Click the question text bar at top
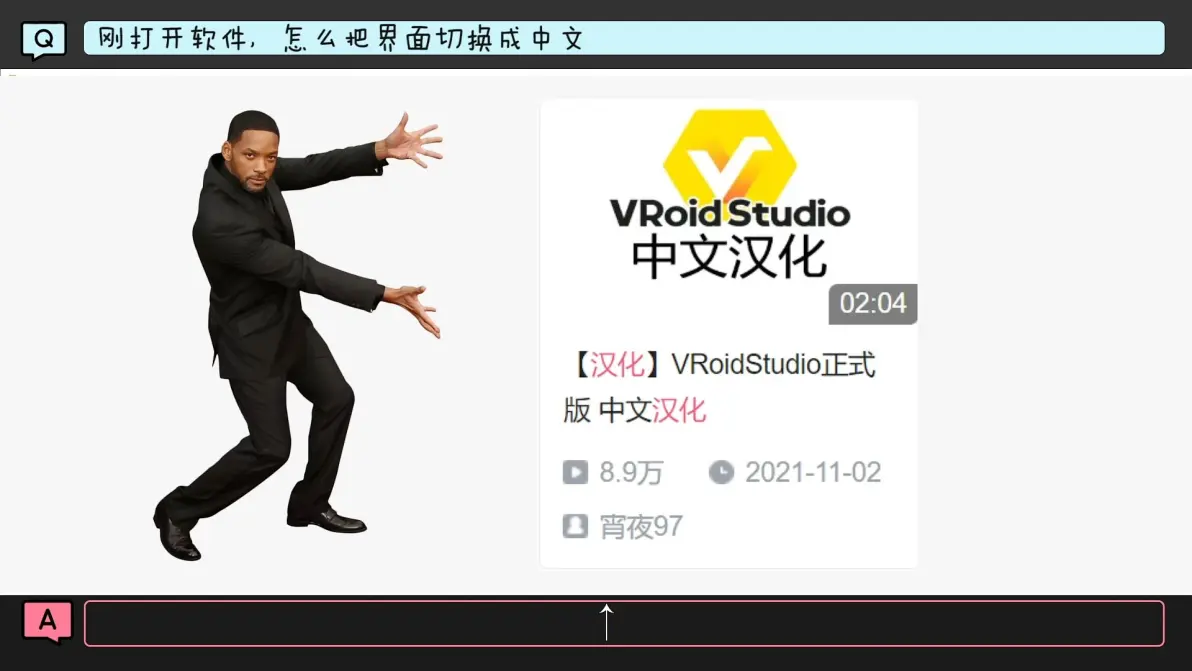This screenshot has width=1192, height=671. pos(623,38)
